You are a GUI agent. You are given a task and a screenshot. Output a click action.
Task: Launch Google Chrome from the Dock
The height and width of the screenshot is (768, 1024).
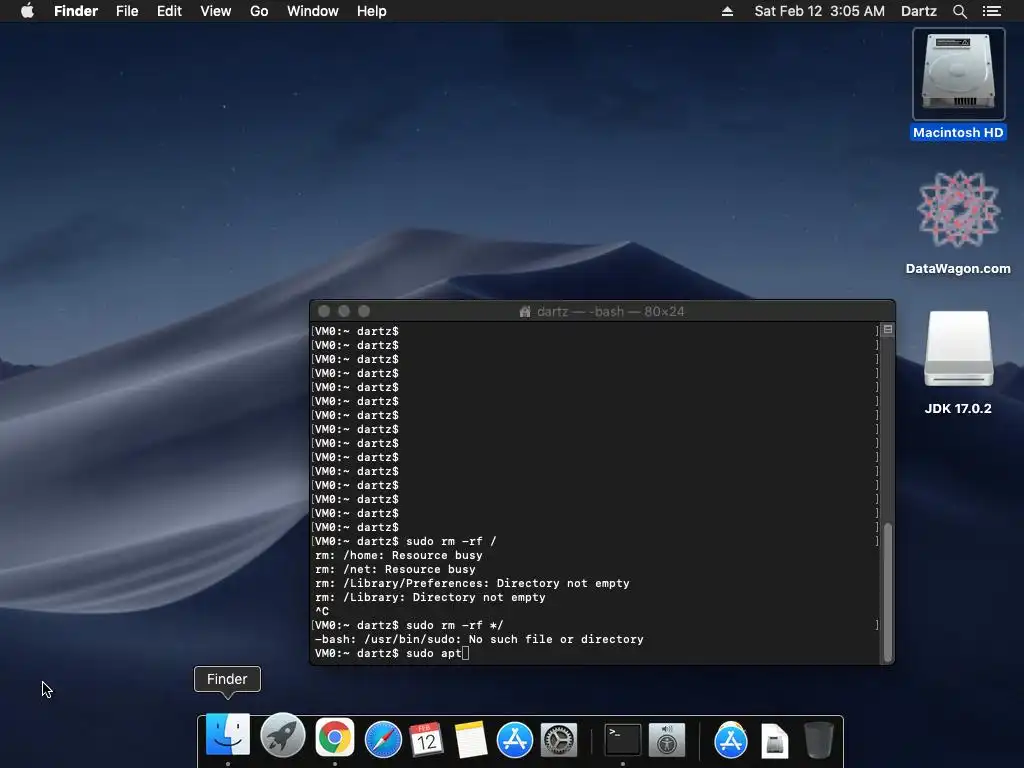[x=334, y=738]
